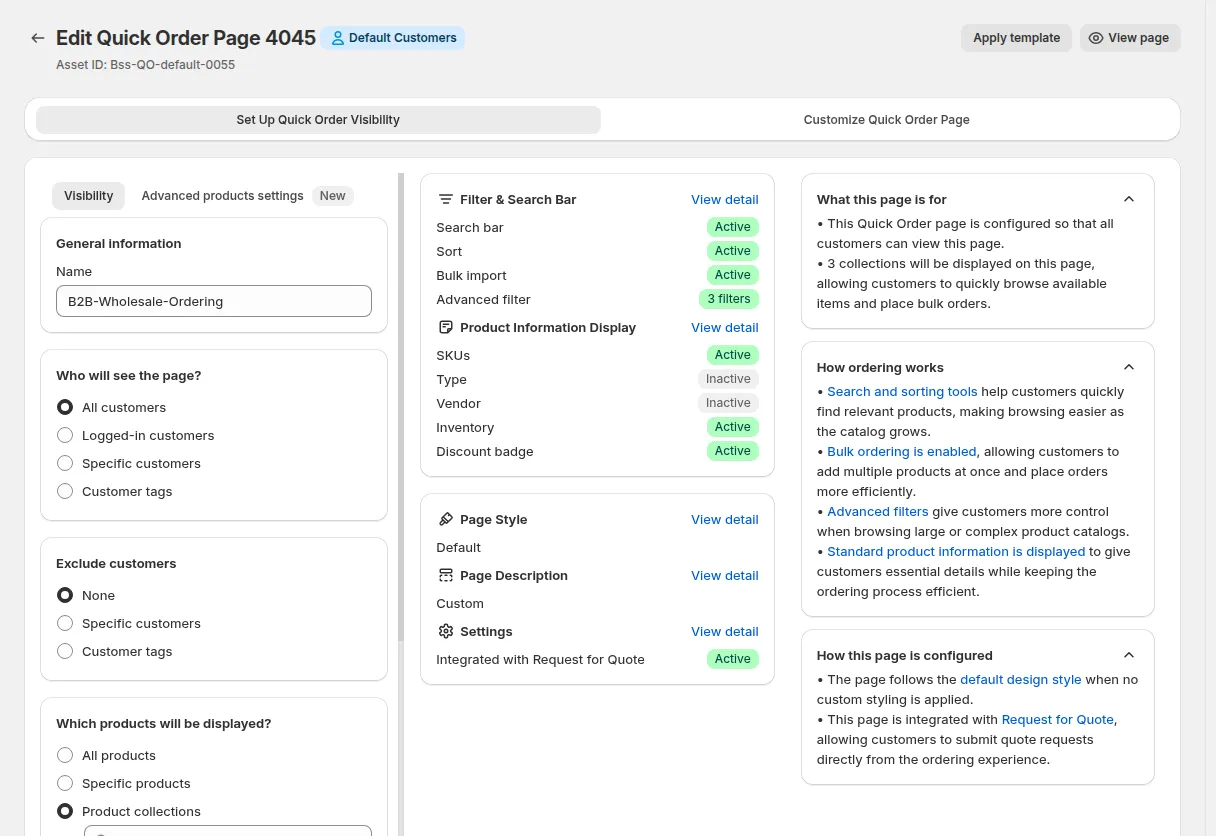
Task: Click the New badge
Action: click(333, 196)
